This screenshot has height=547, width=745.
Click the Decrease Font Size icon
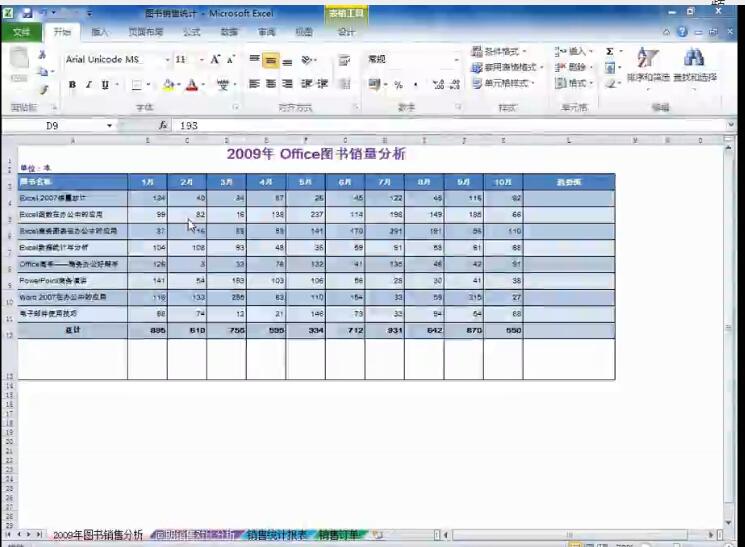point(231,59)
